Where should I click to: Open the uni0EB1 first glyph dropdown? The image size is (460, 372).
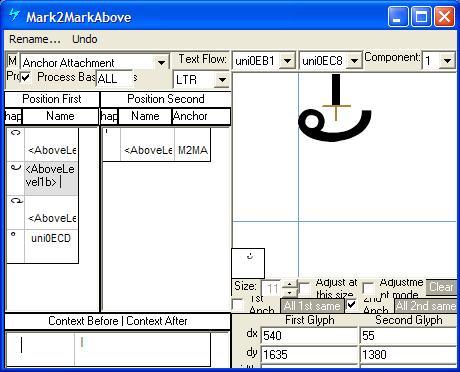[x=287, y=61]
